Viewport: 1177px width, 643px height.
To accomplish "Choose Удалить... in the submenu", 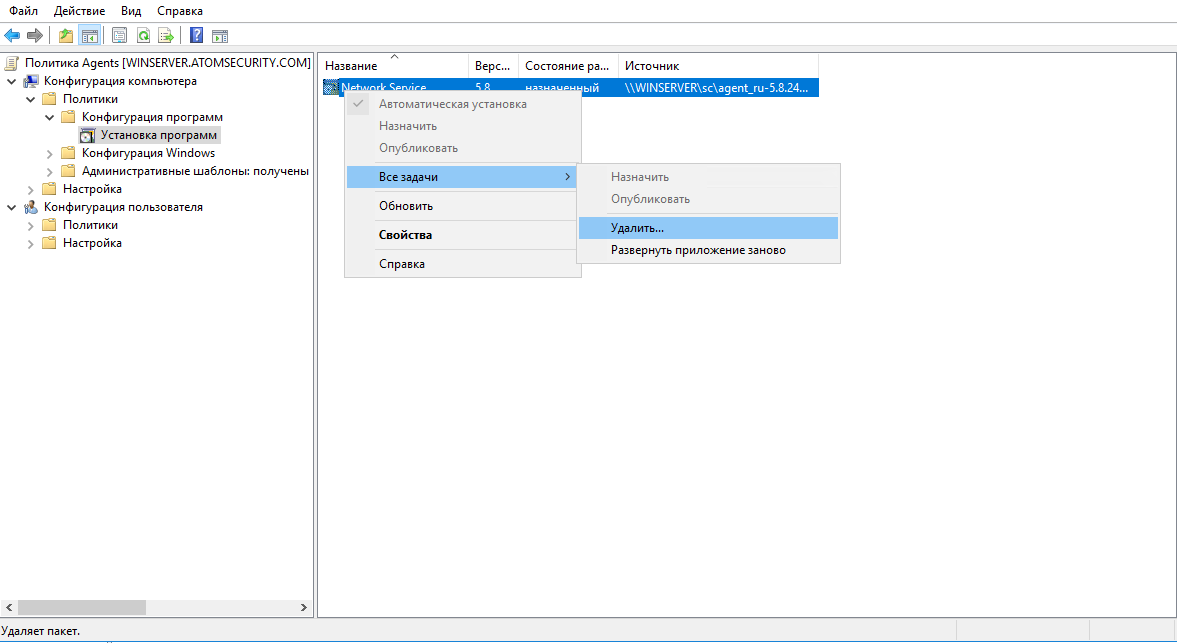I will point(637,228).
